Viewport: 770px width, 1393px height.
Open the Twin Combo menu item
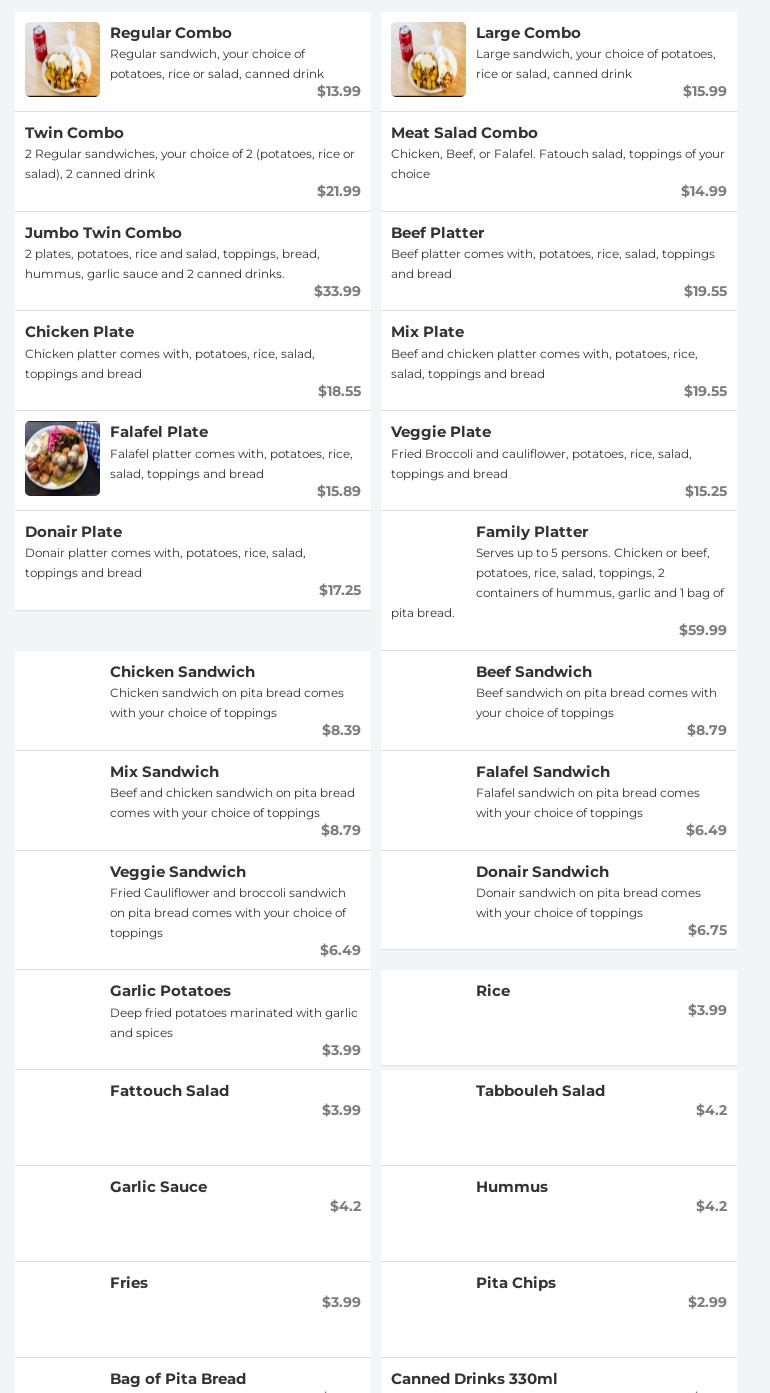coord(192,160)
